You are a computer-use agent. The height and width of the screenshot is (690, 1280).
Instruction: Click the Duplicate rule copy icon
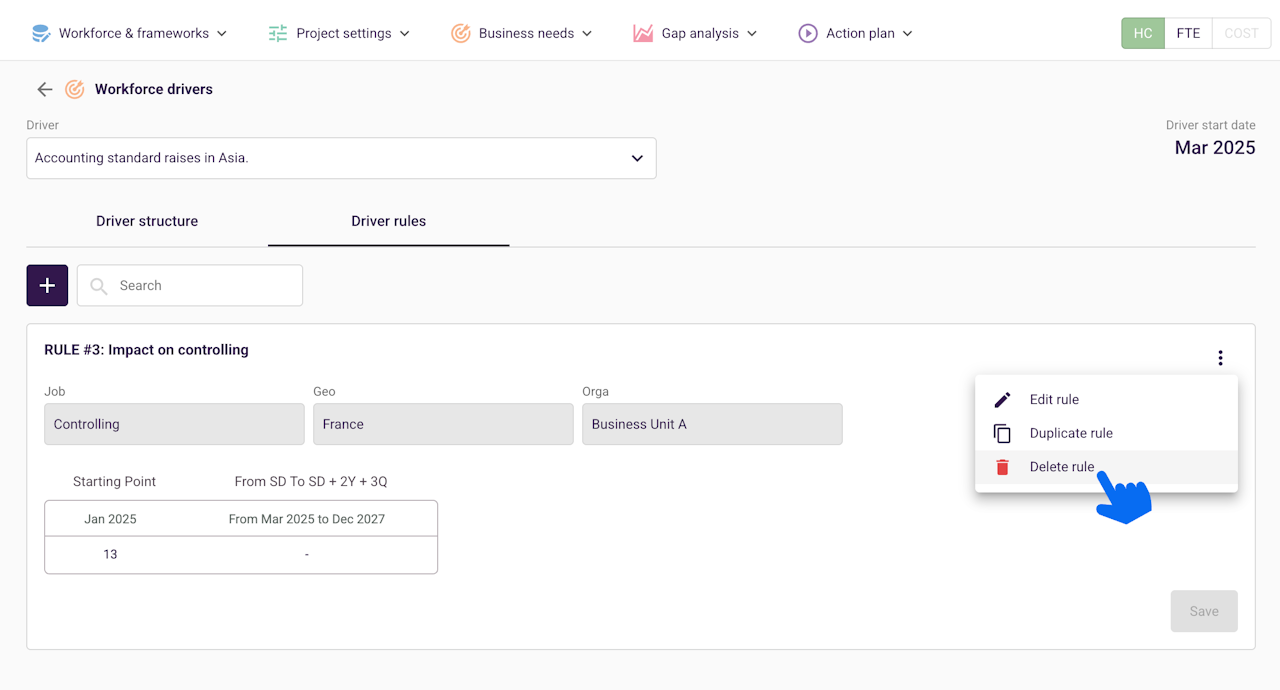[1002, 434]
